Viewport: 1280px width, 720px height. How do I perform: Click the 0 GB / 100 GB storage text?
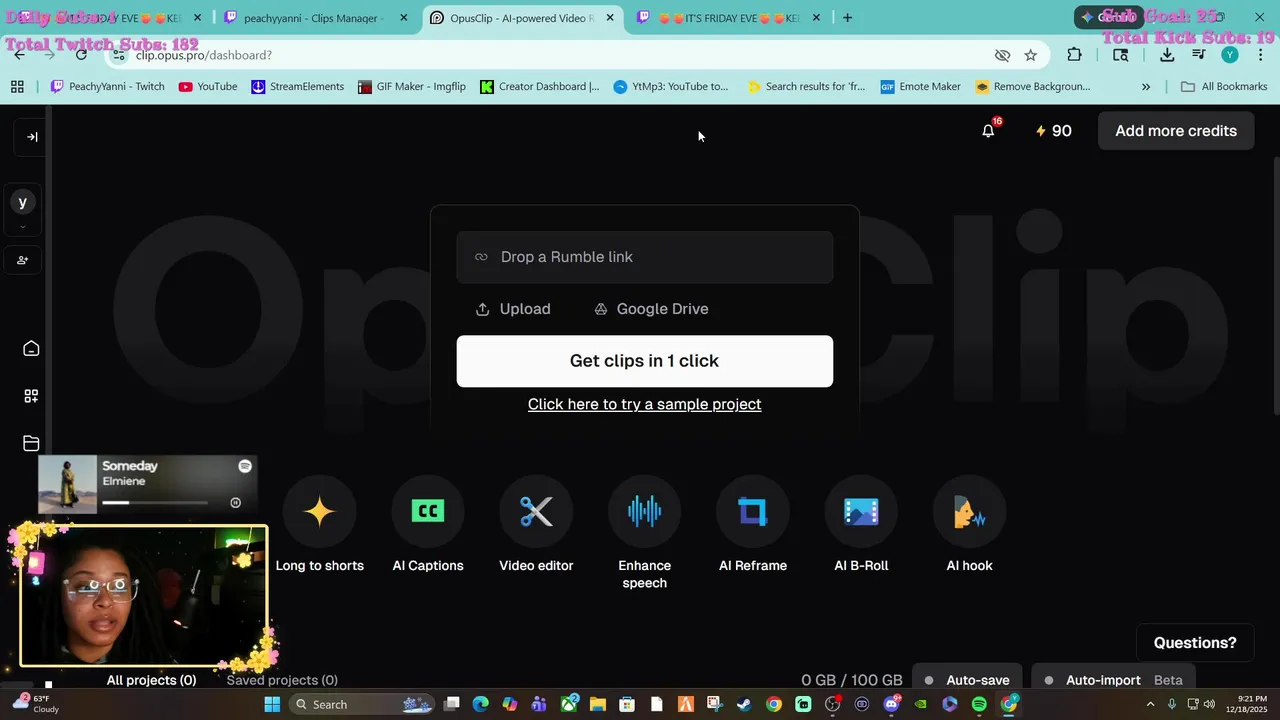(852, 680)
